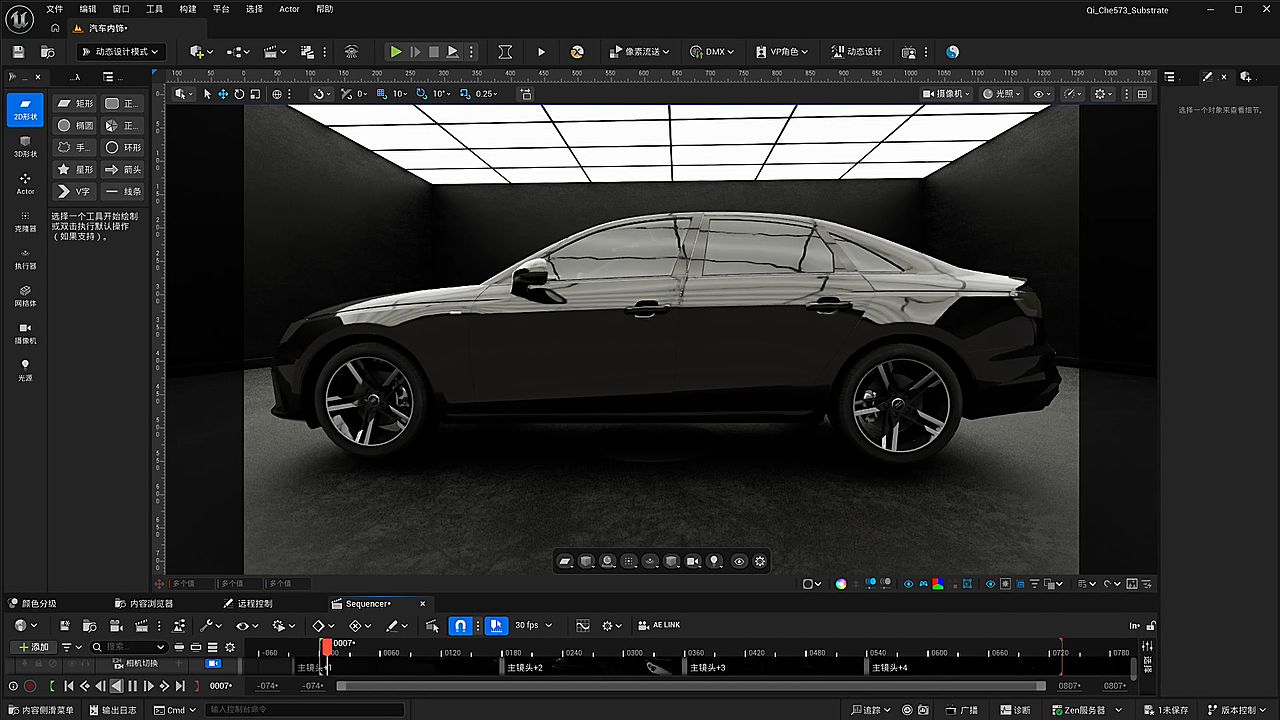This screenshot has height=720, width=1280.
Task: Click the 输出日志 output log button
Action: [x=114, y=710]
